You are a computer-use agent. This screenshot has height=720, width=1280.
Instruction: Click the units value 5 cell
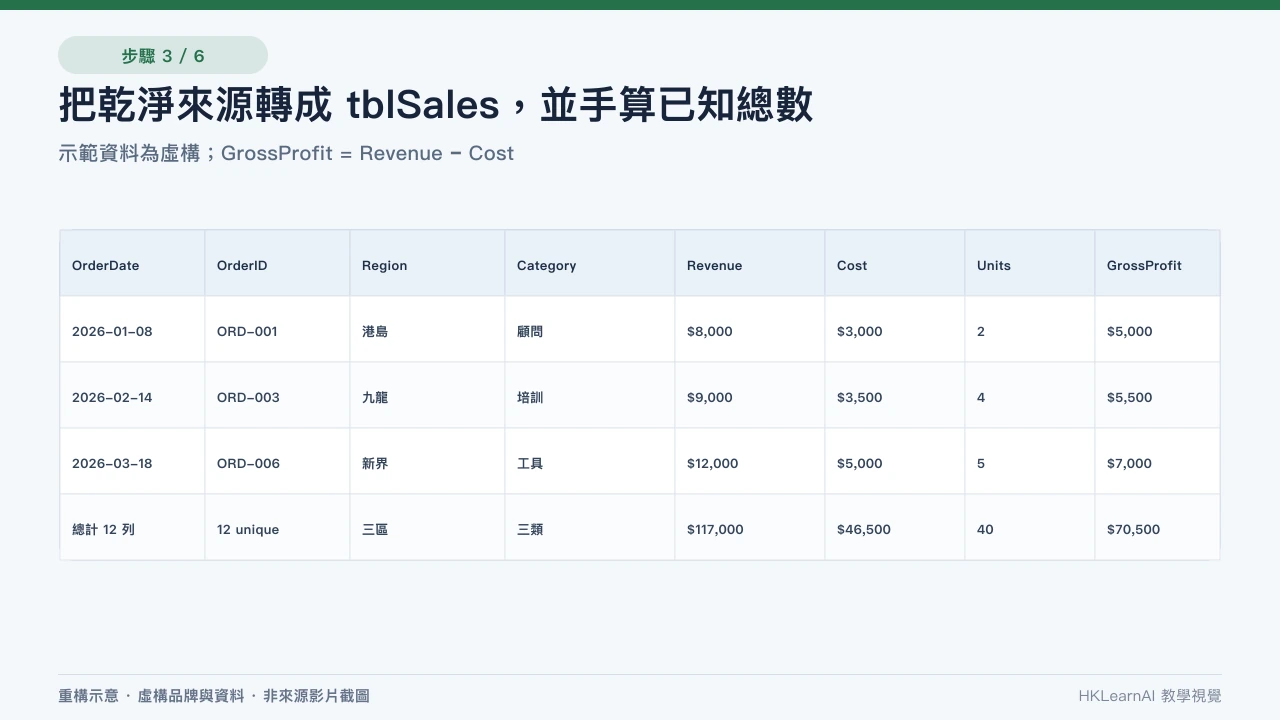tap(1030, 461)
